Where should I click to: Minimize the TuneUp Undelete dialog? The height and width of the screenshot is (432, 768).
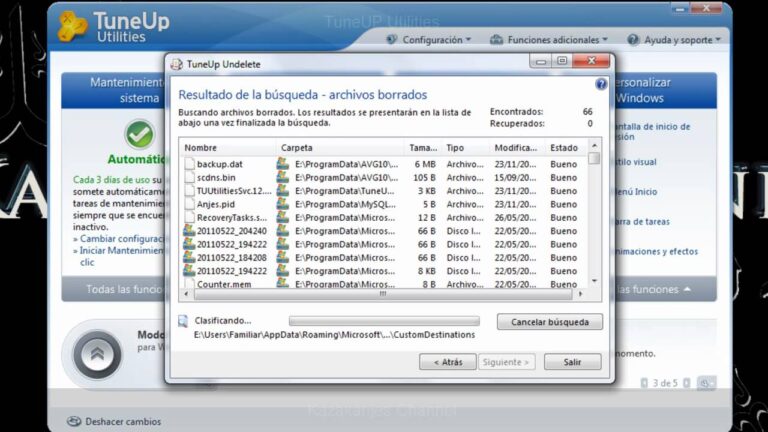point(541,61)
